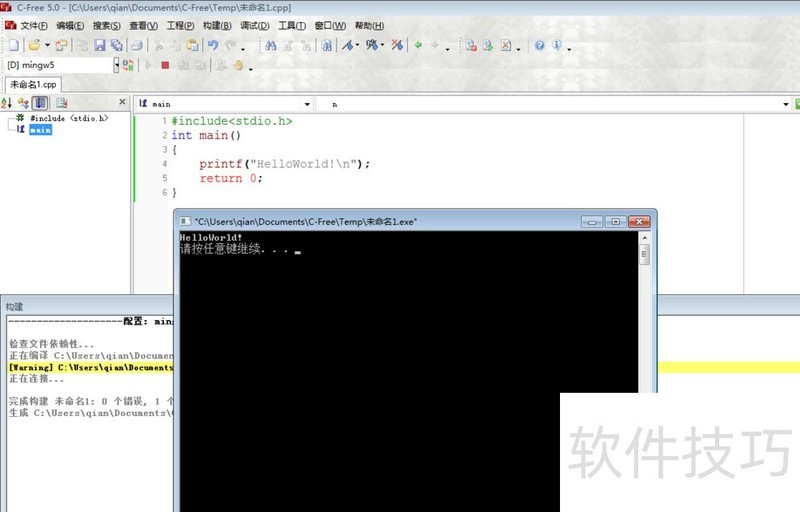Open the 查看(V) menu
800x512 pixels.
[143, 25]
